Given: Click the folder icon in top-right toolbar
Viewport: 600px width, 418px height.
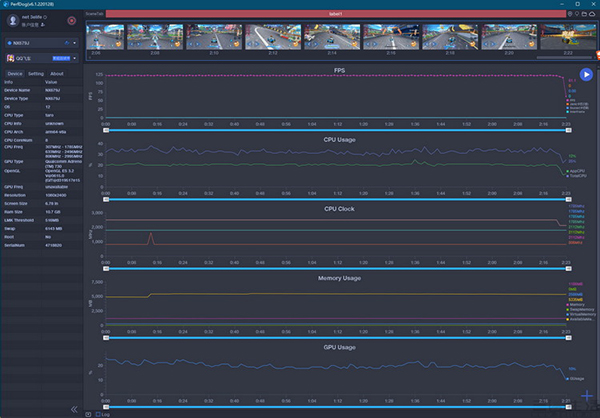Looking at the screenshot, I should (x=582, y=14).
